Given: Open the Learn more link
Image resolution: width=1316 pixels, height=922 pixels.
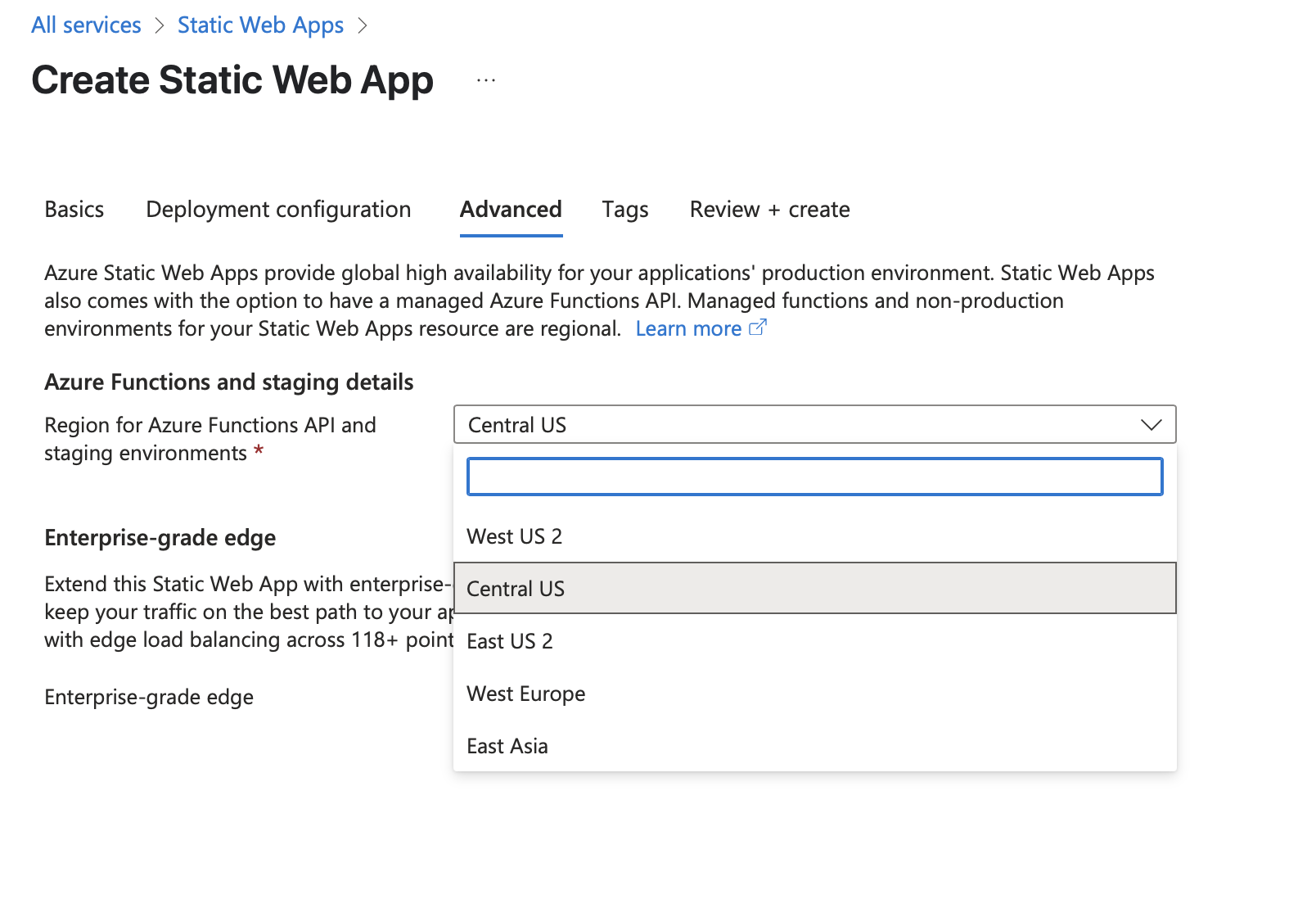Looking at the screenshot, I should coord(688,328).
